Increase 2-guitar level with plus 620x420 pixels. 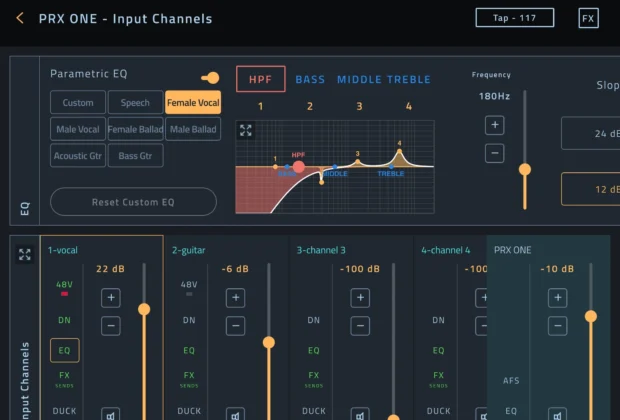click(x=235, y=298)
